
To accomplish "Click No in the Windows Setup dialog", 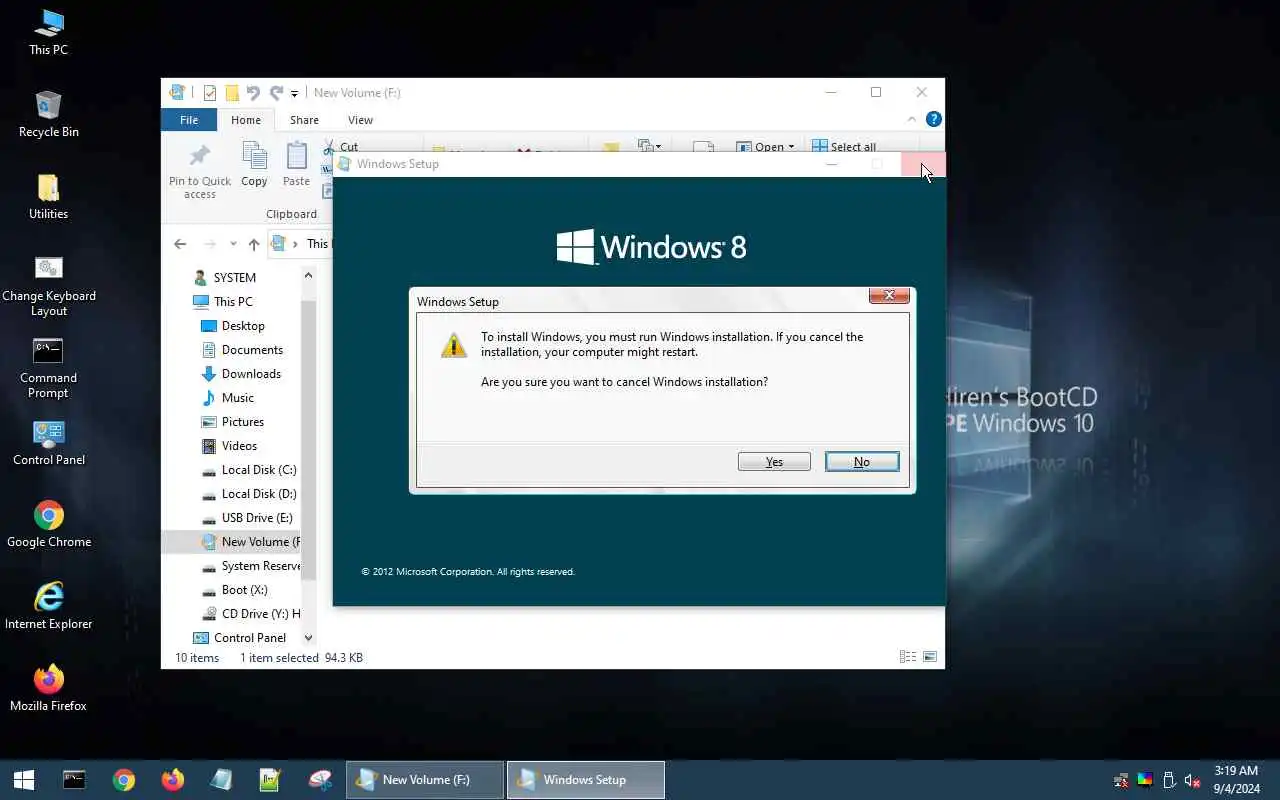I will [862, 461].
